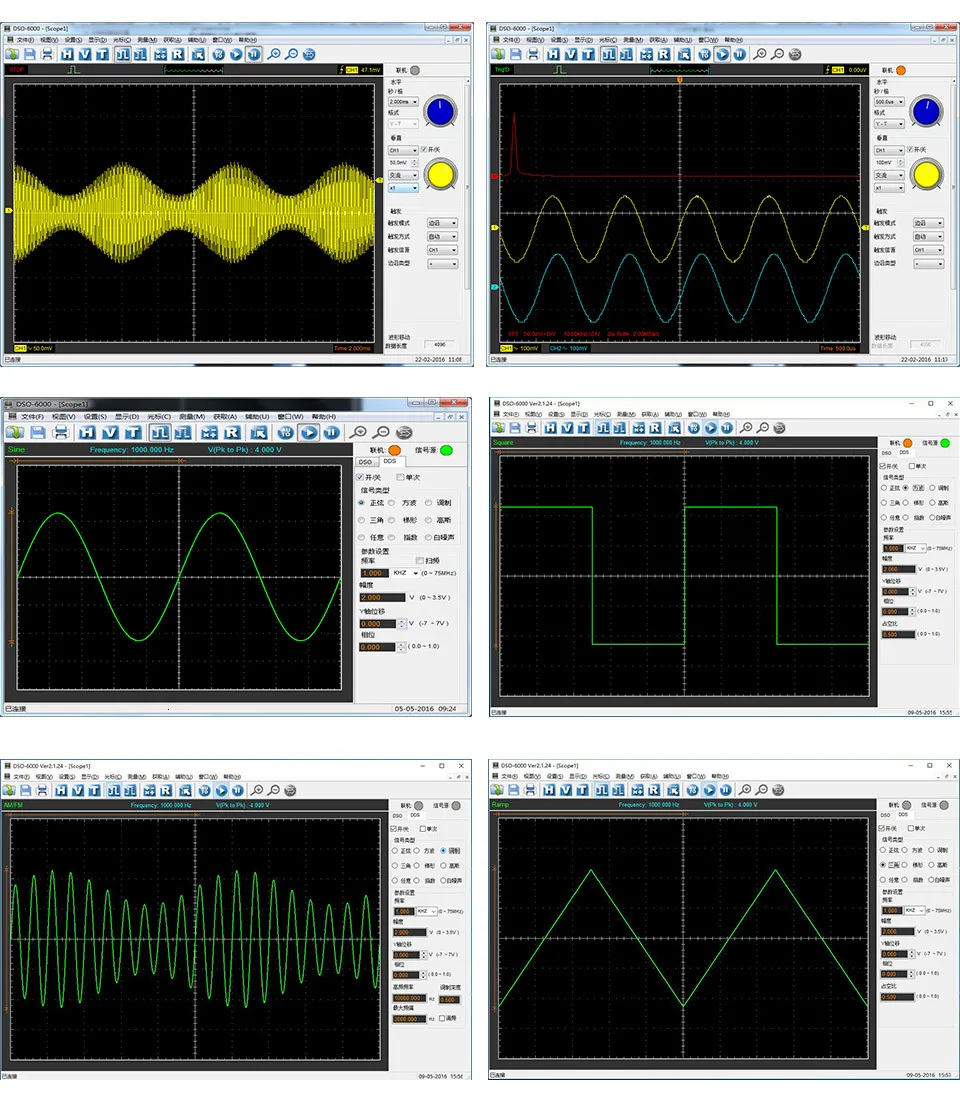The height and width of the screenshot is (1107, 960).
Task: Click the pause icon in the stopped yellow AM window
Action: [253, 54]
